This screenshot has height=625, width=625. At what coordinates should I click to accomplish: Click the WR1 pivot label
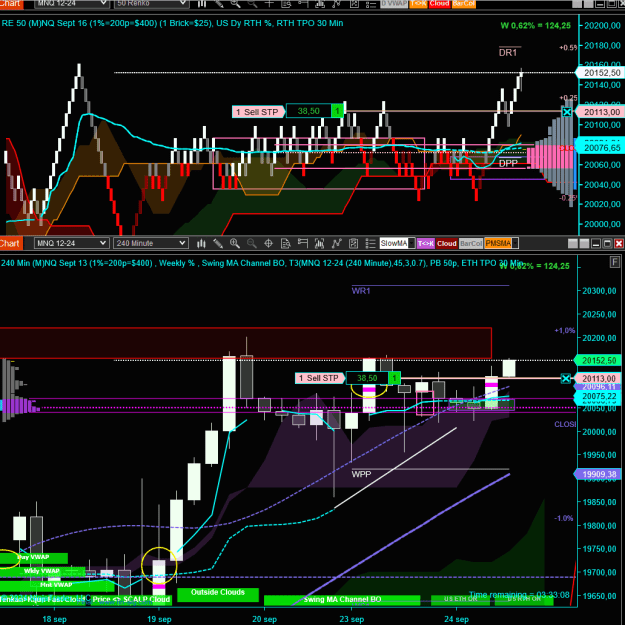pos(361,291)
